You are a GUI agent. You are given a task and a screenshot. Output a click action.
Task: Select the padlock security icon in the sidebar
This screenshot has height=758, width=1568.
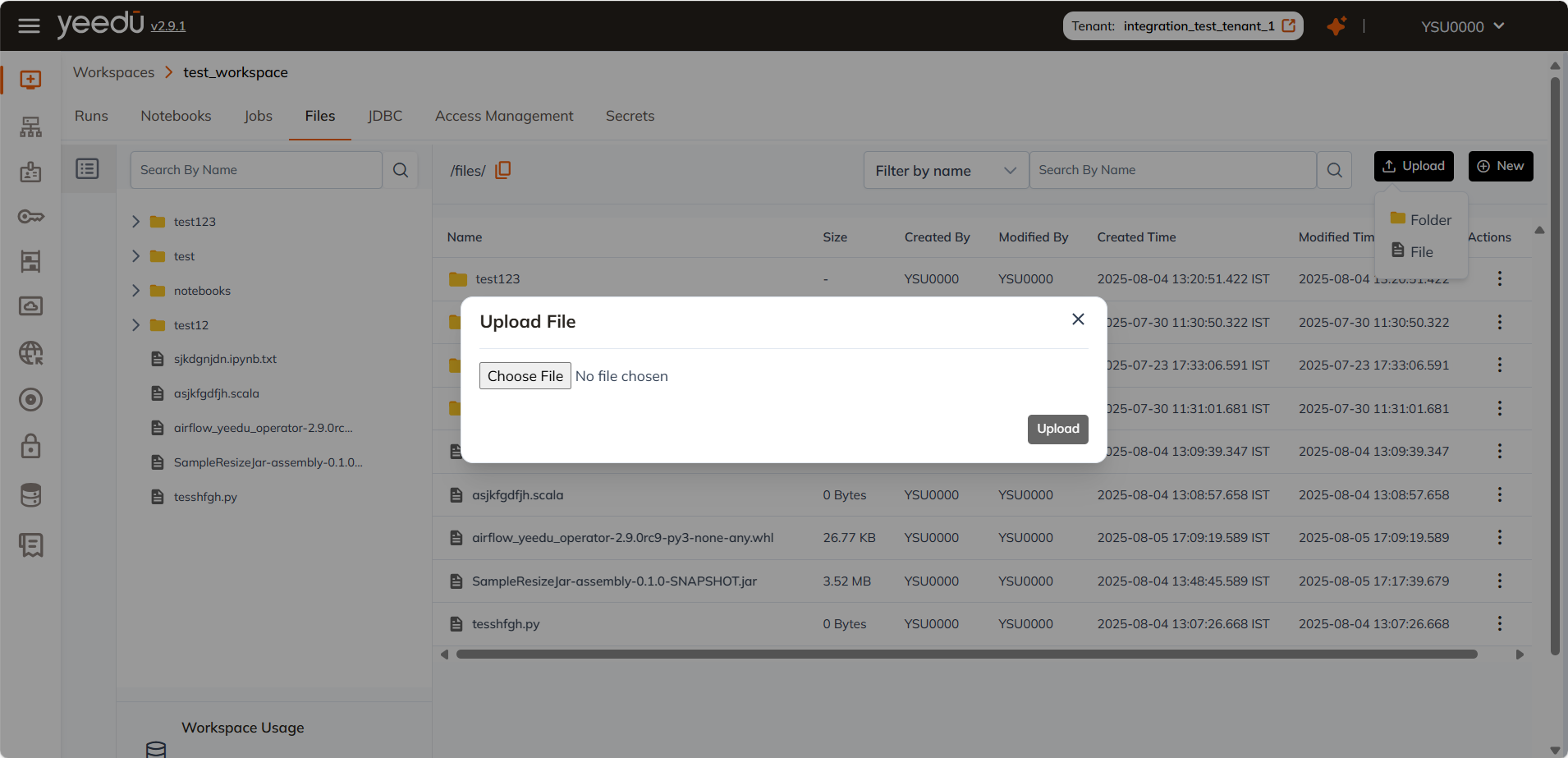pyautogui.click(x=30, y=446)
